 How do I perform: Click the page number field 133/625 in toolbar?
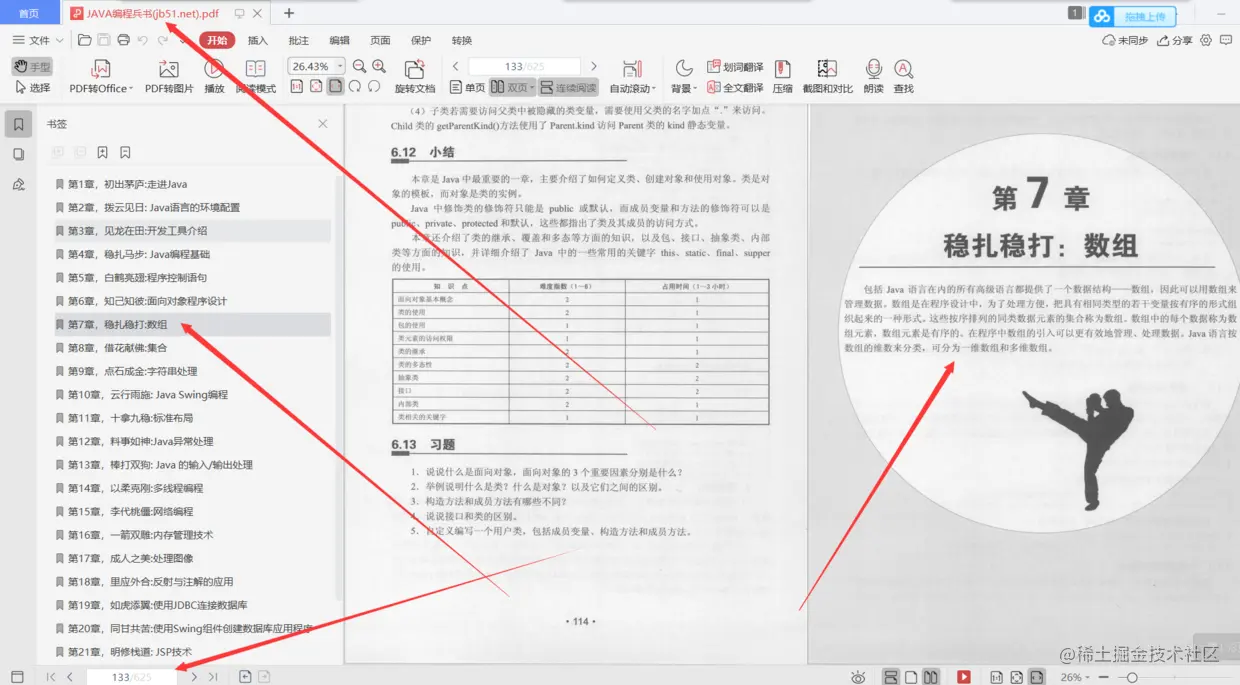[524, 66]
